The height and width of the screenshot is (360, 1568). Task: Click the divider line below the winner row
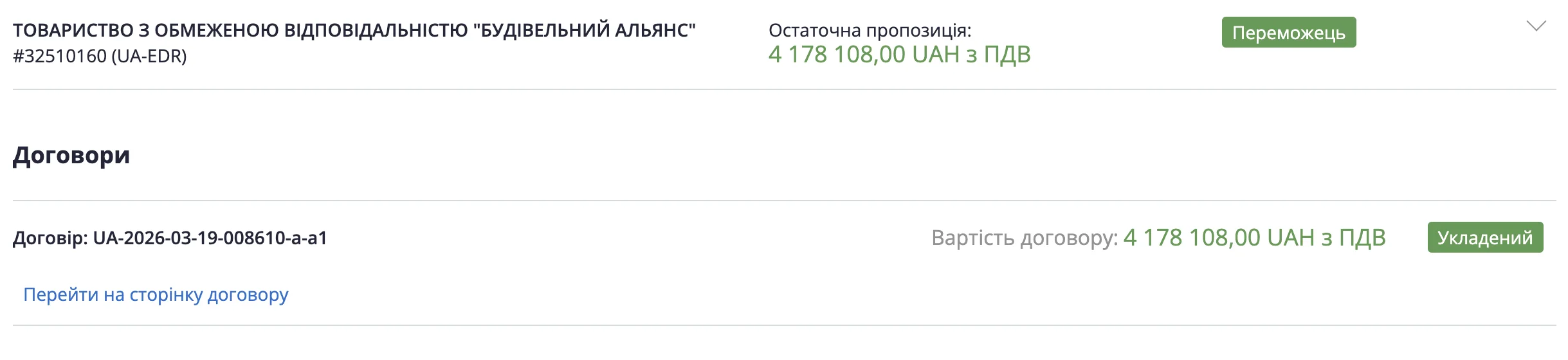pos(784,89)
